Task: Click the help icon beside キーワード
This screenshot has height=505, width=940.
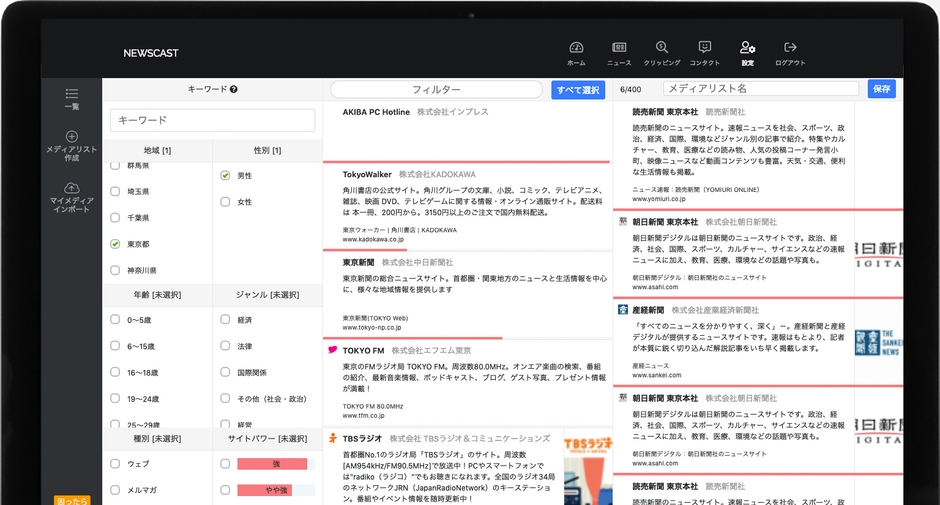Action: [233, 89]
